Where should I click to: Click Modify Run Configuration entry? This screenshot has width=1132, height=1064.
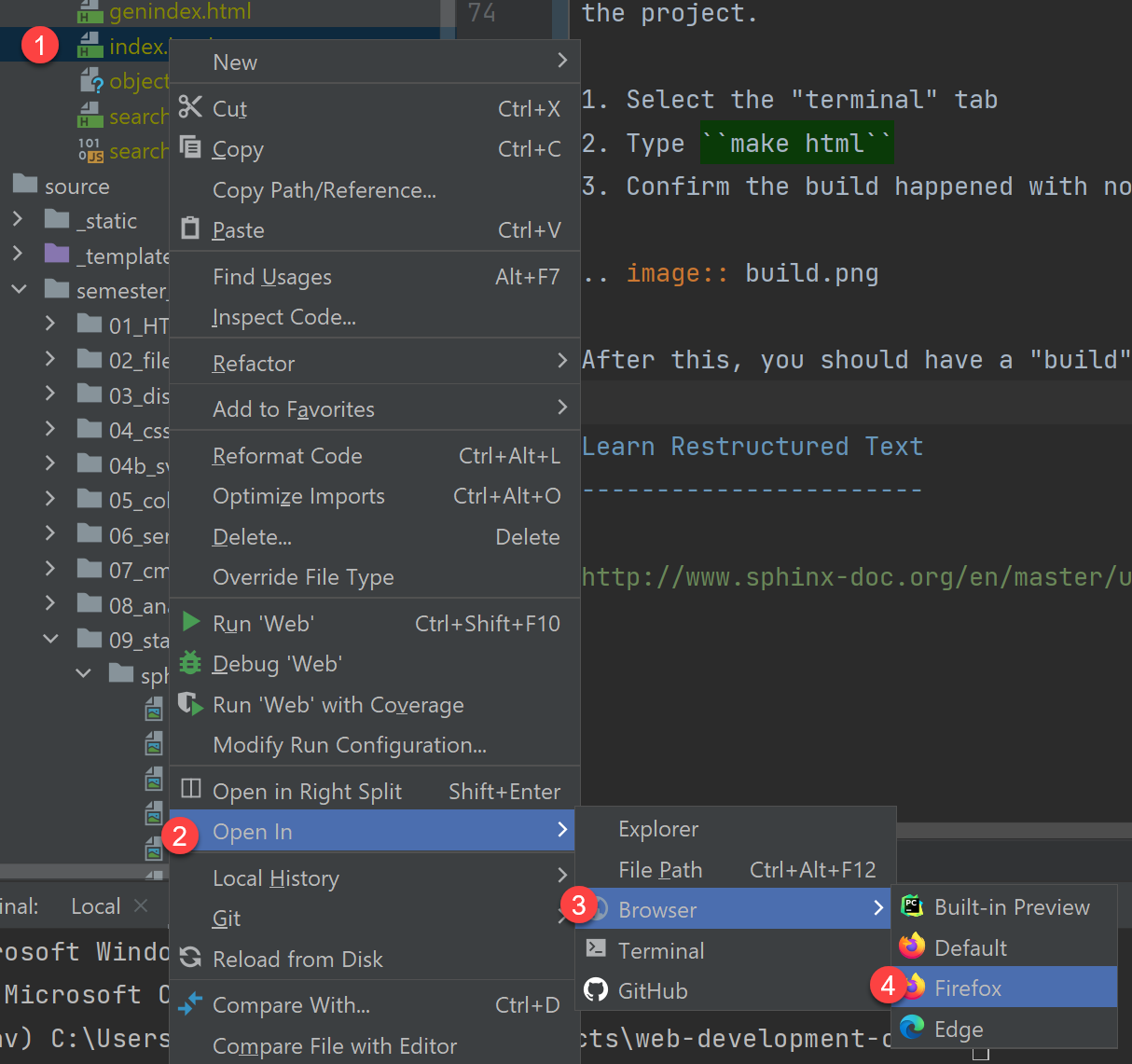click(x=374, y=744)
